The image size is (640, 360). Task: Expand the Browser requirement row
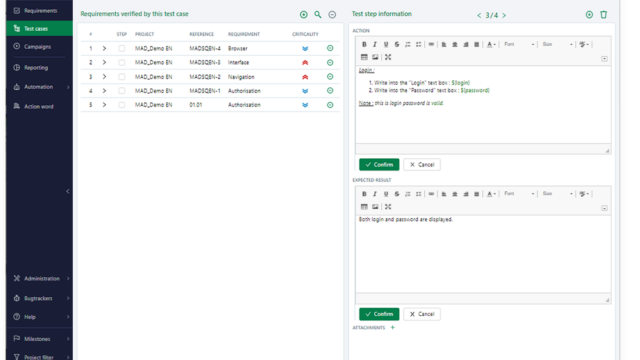[104, 49]
